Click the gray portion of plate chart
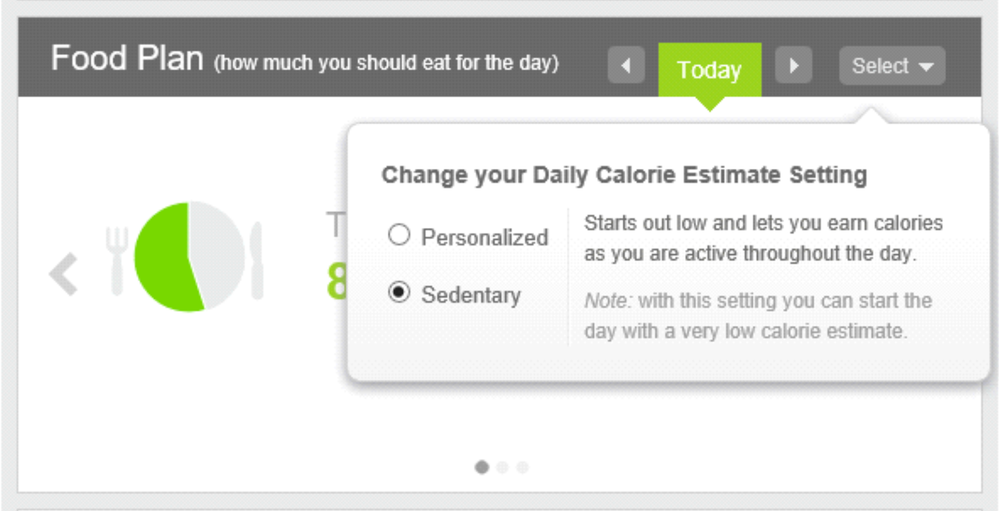This screenshot has height=511, width=999. click(x=218, y=254)
